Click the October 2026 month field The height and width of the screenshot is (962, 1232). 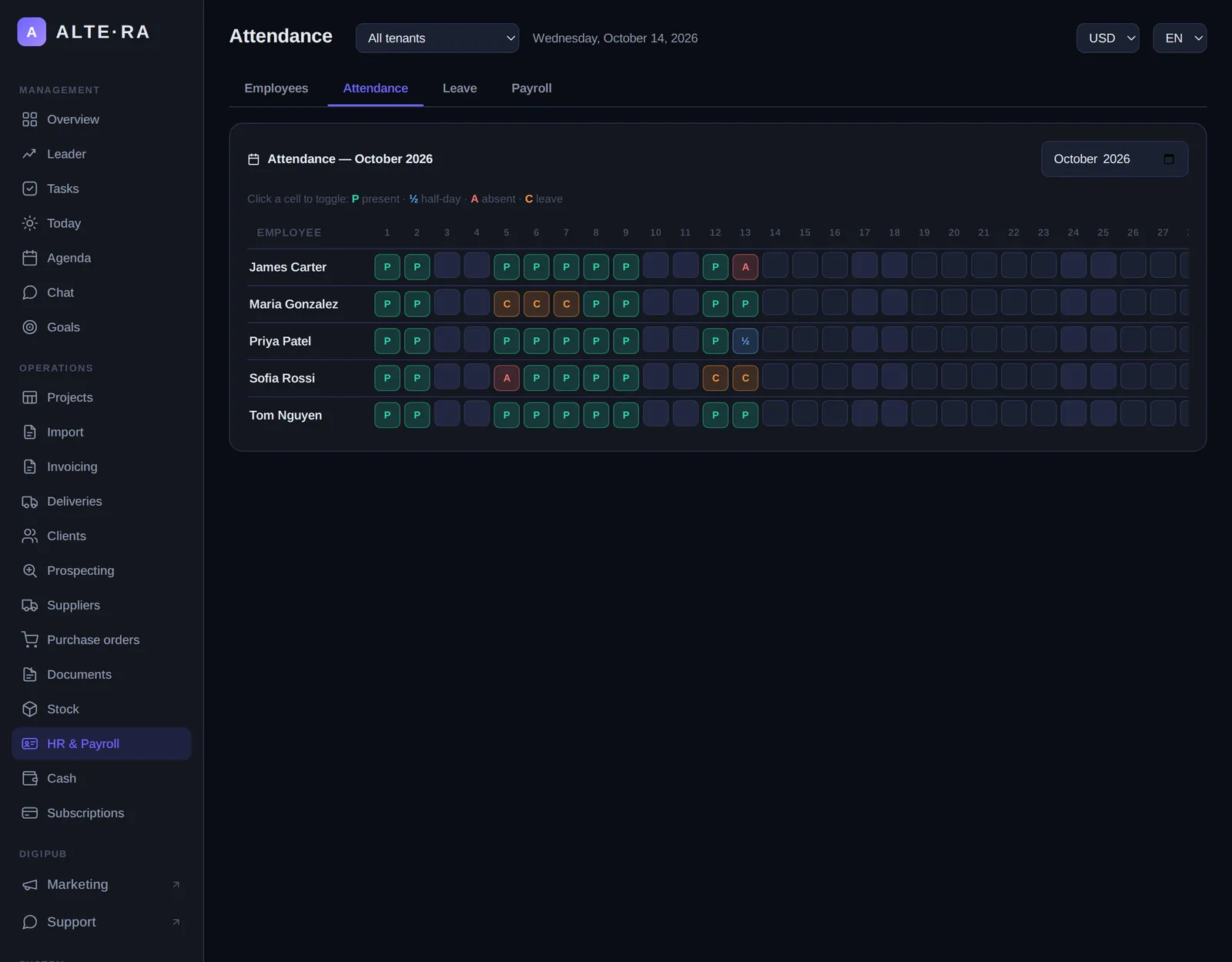pyautogui.click(x=1115, y=159)
